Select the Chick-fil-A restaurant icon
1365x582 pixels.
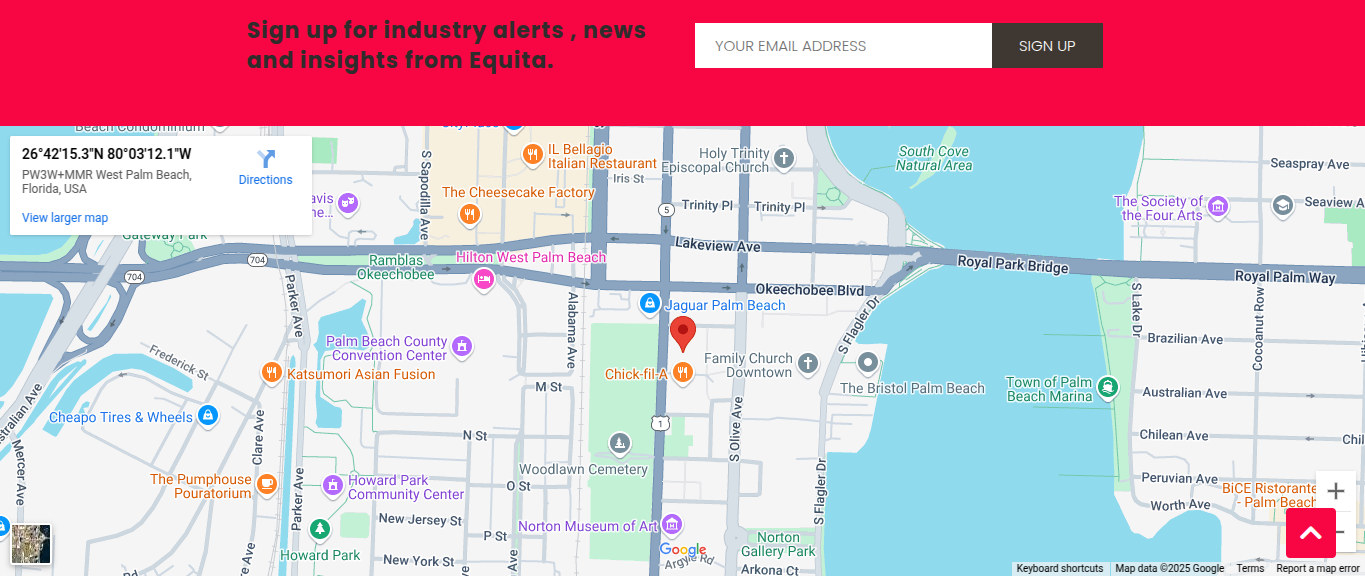(x=683, y=373)
